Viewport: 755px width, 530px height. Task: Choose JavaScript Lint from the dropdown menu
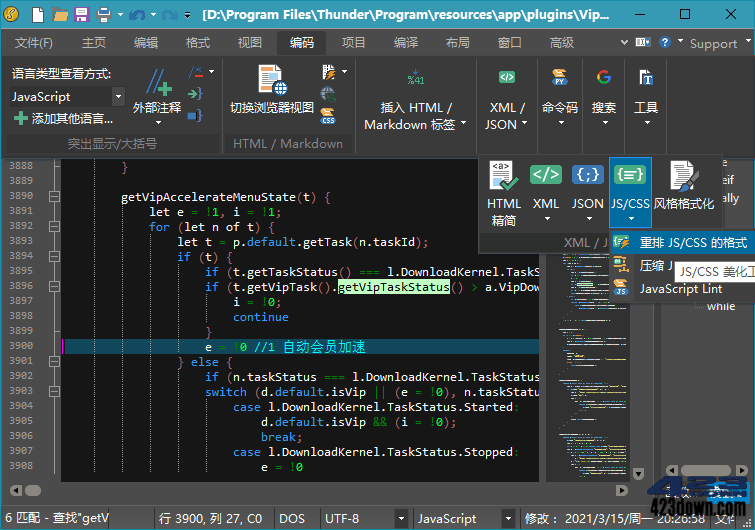point(680,289)
